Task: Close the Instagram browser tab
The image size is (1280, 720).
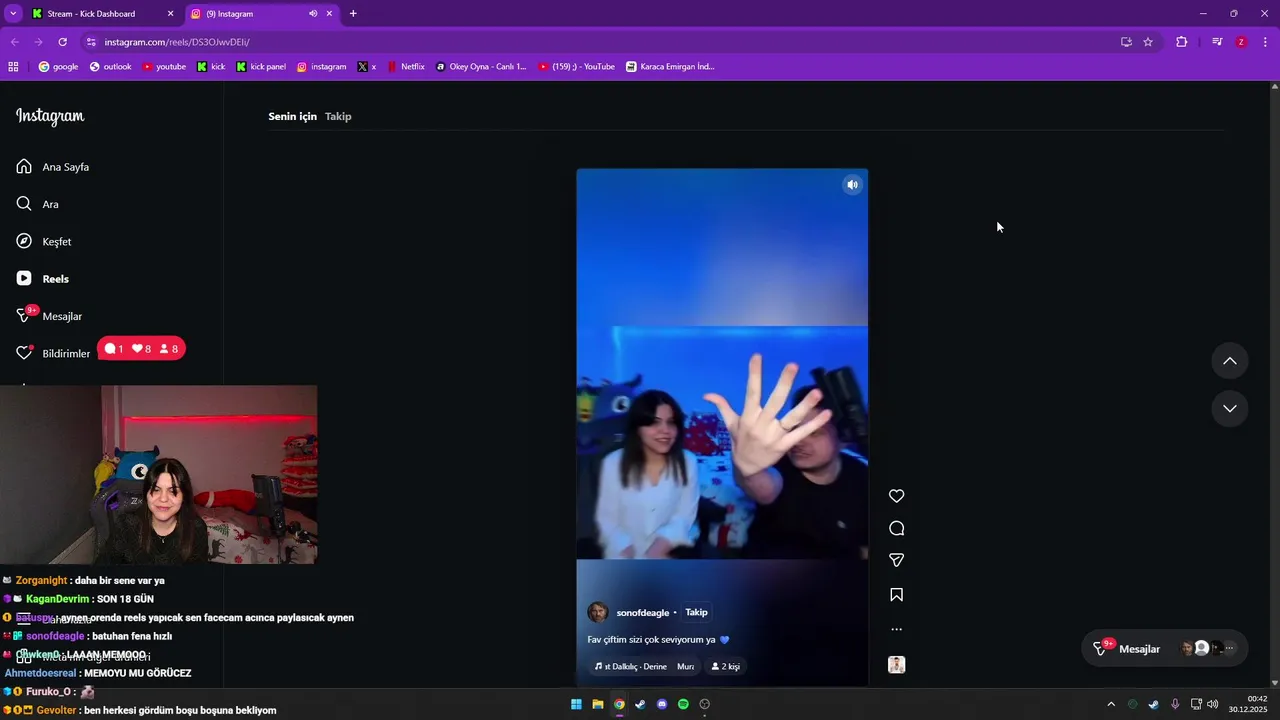Action: [x=329, y=14]
